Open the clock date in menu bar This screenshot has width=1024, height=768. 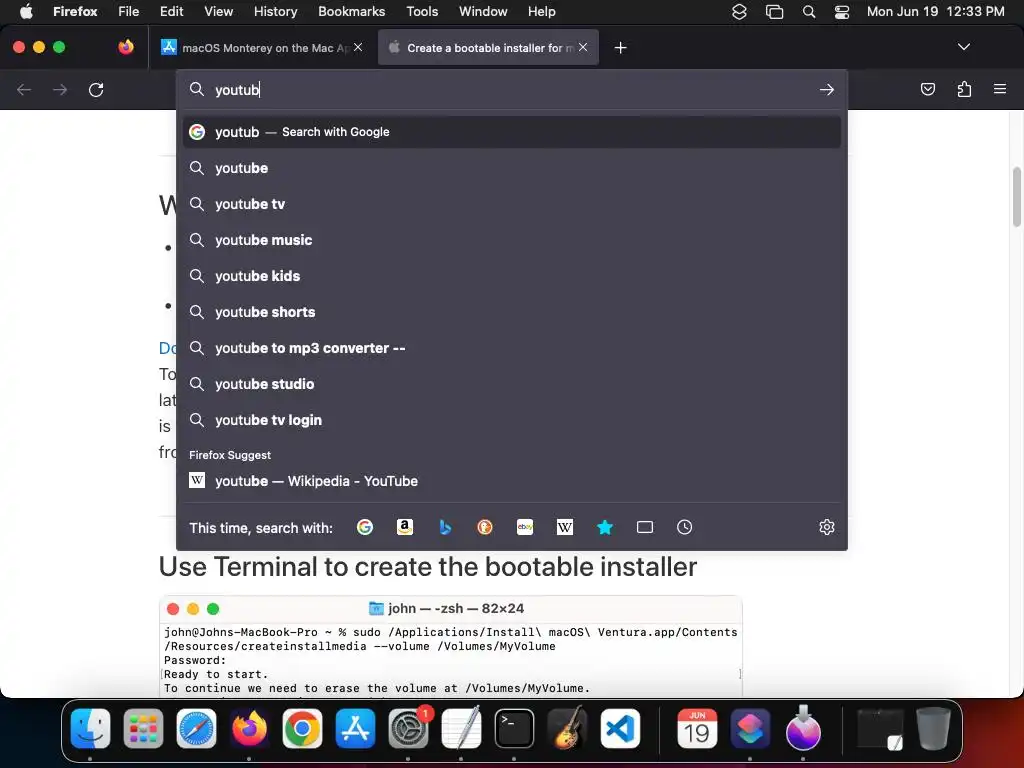[935, 12]
